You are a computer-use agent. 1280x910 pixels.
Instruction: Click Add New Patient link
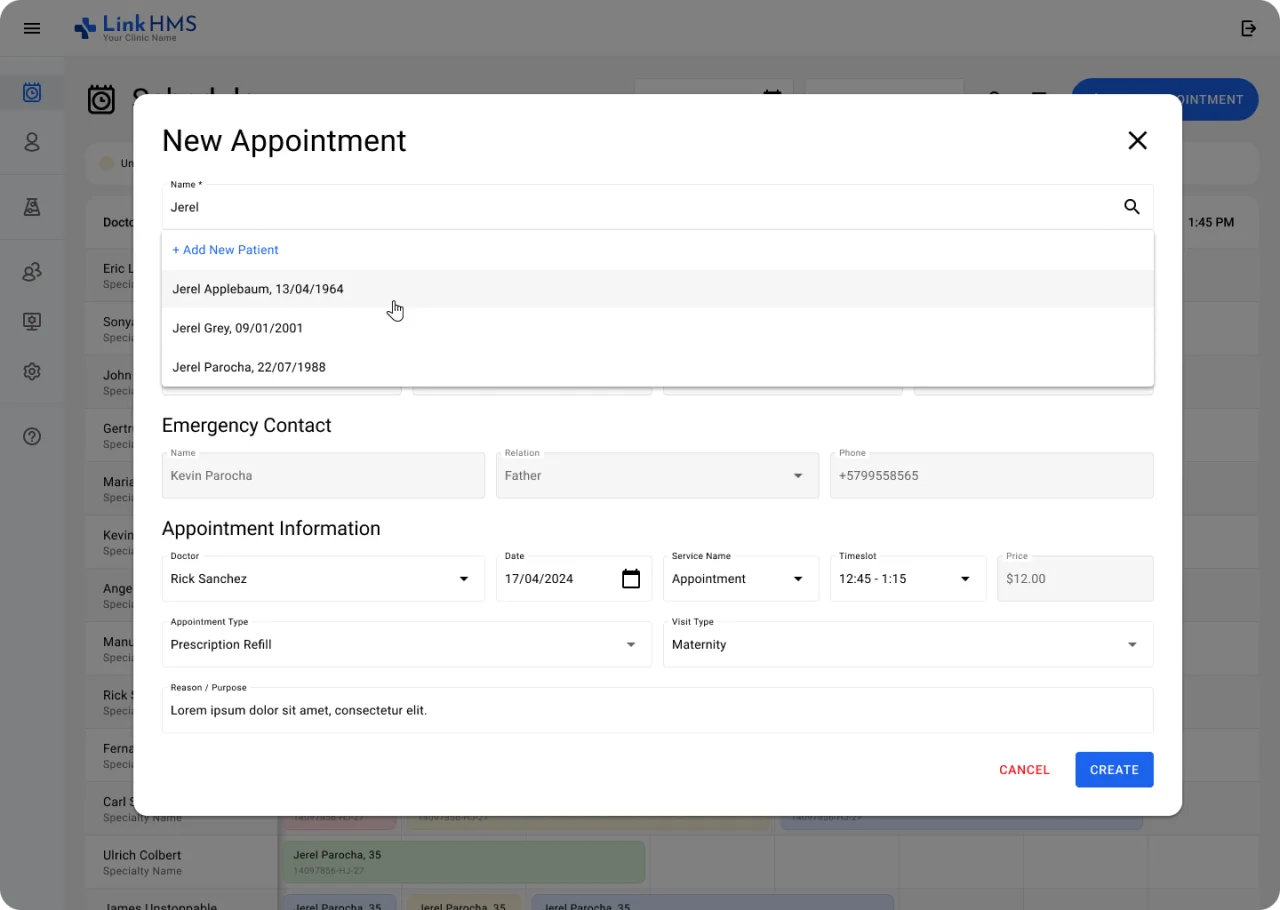coord(225,250)
